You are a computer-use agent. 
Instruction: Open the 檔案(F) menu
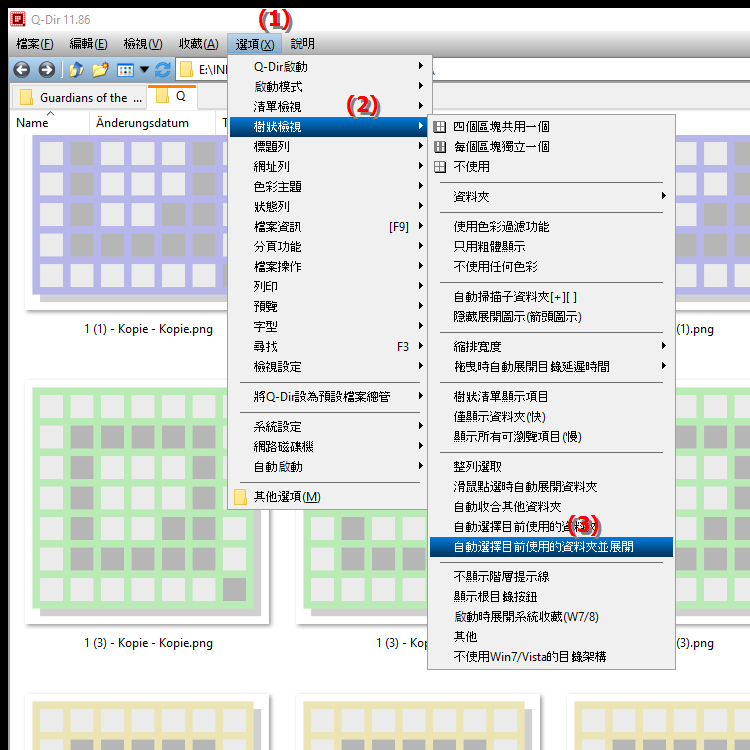[x=34, y=44]
